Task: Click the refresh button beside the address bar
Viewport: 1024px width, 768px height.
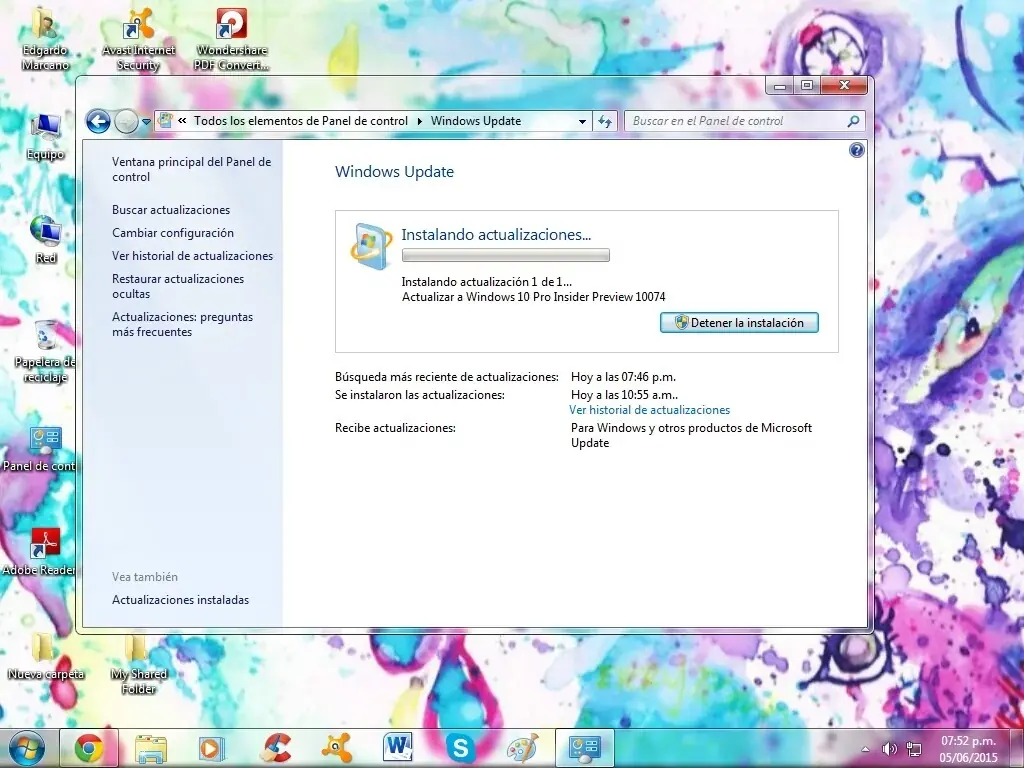Action: click(x=605, y=121)
